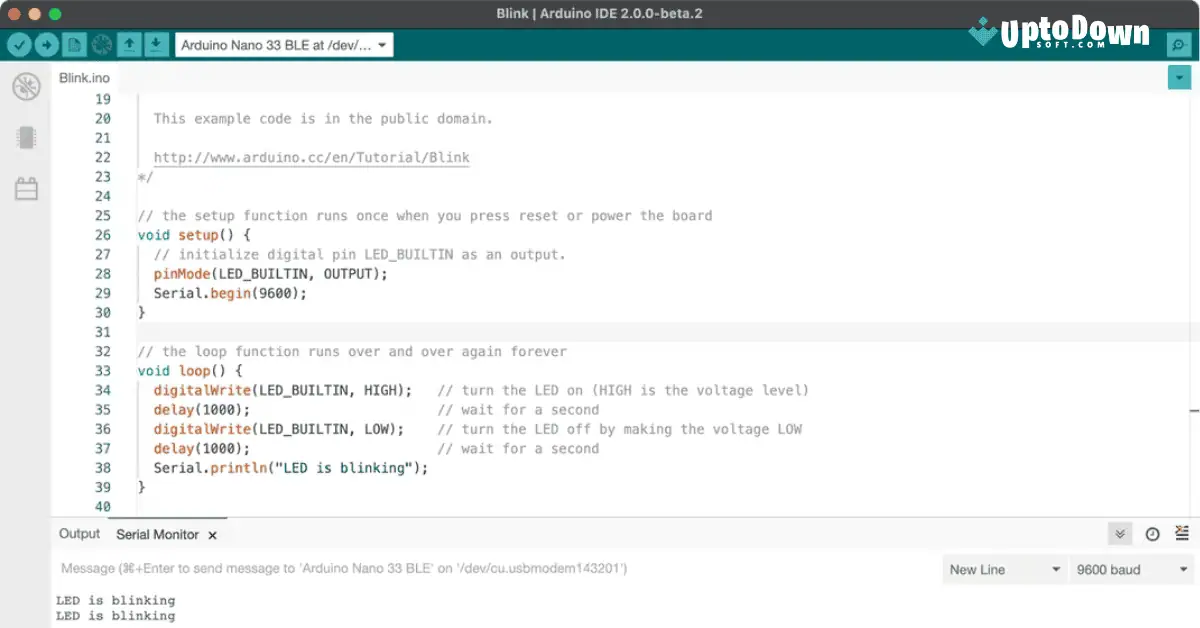This screenshot has height=628, width=1200.
Task: Clear the Serial Monitor output
Action: pyautogui.click(x=1182, y=534)
